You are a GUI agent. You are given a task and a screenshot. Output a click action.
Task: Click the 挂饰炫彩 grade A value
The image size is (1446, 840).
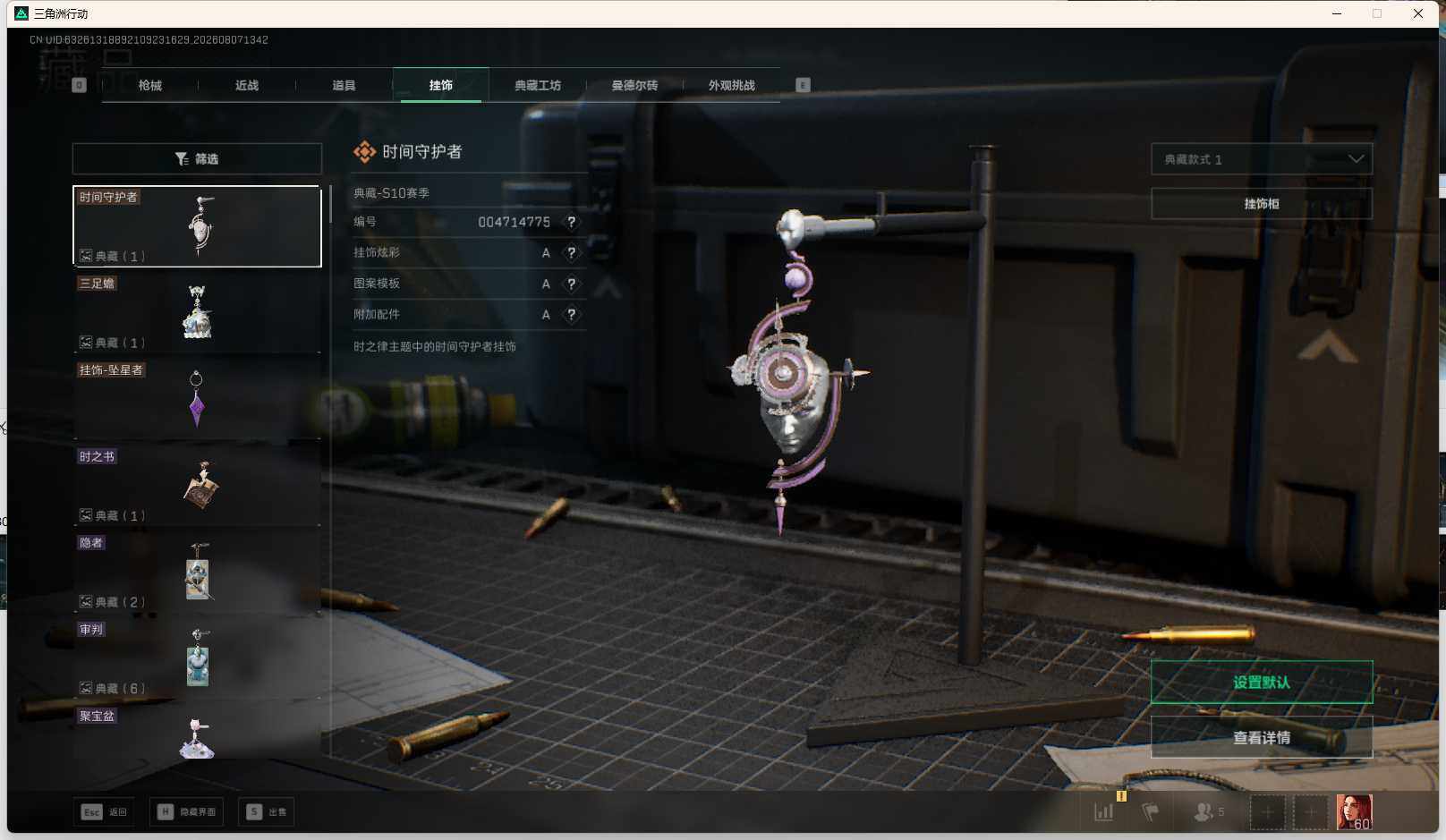(x=546, y=253)
